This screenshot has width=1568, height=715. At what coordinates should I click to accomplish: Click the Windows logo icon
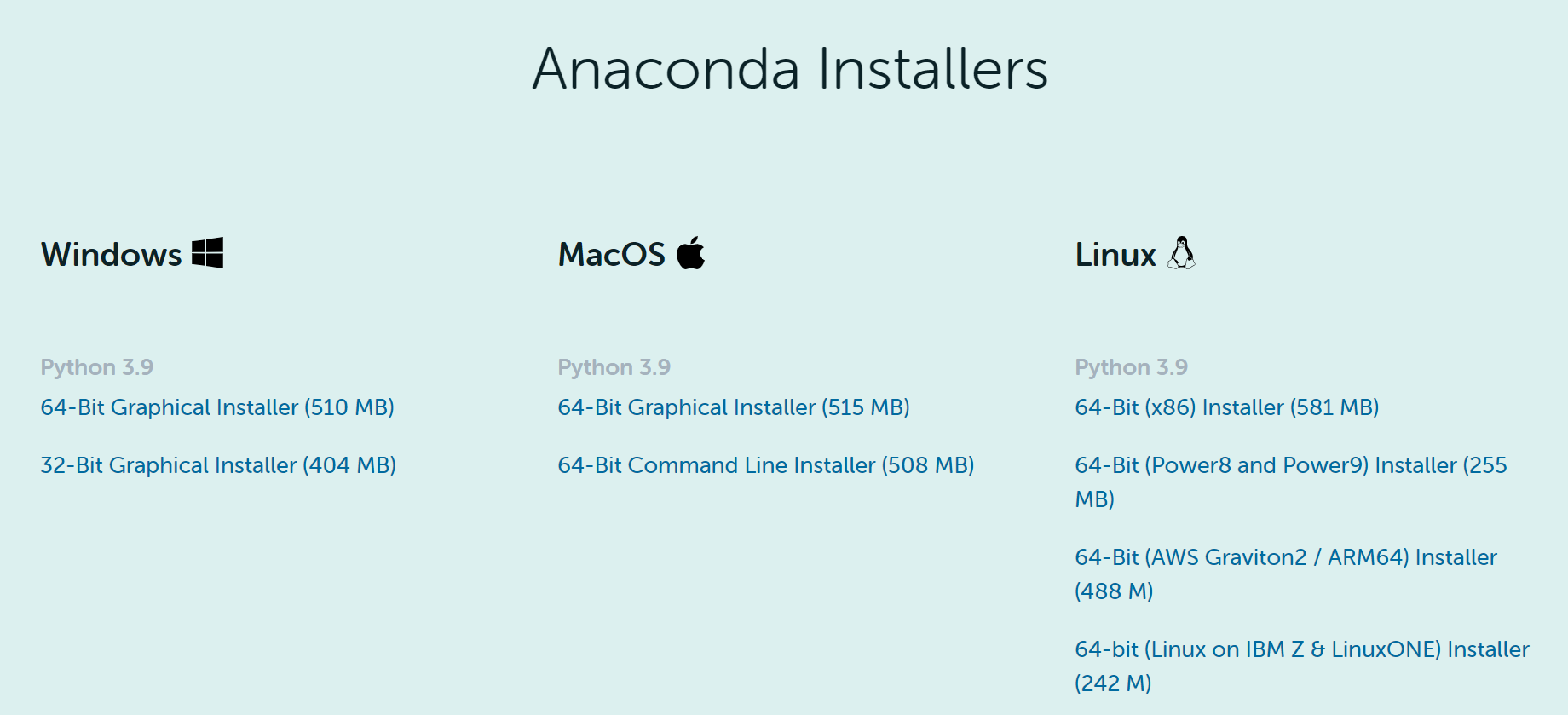click(207, 253)
